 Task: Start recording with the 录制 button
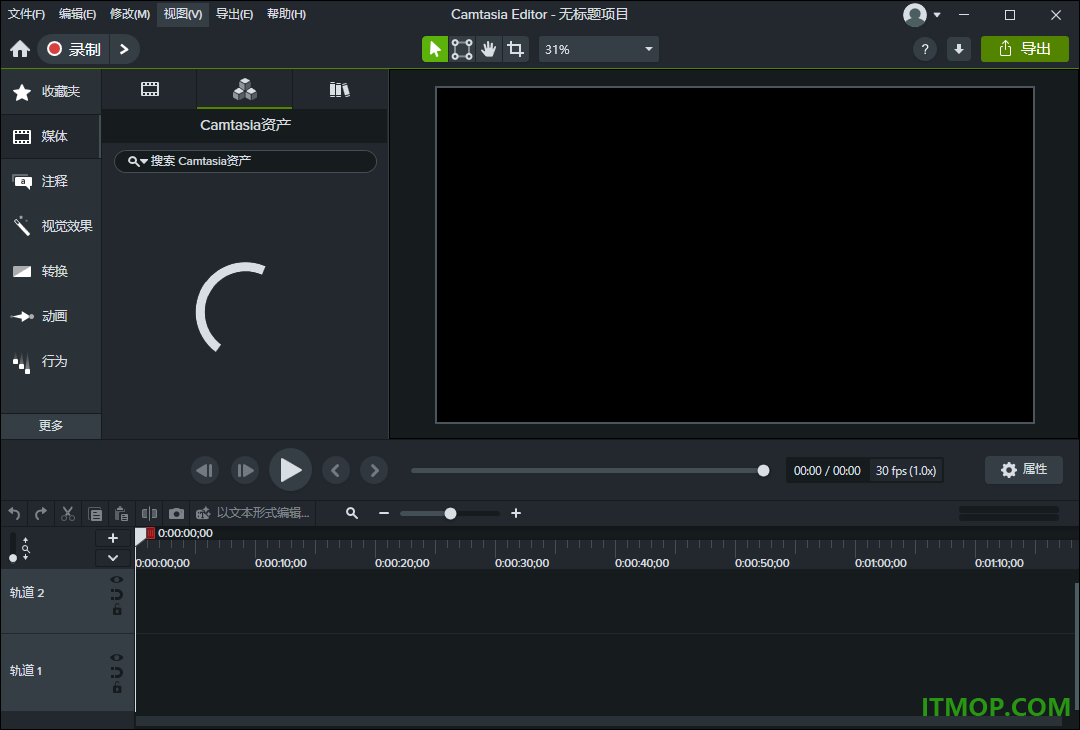pos(74,49)
